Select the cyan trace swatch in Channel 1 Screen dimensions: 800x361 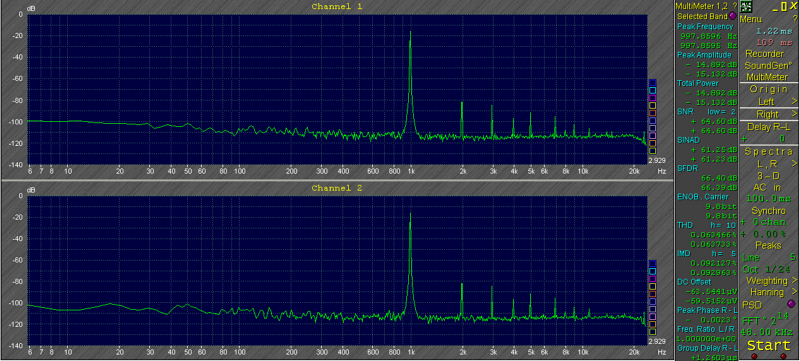pyautogui.click(x=652, y=90)
